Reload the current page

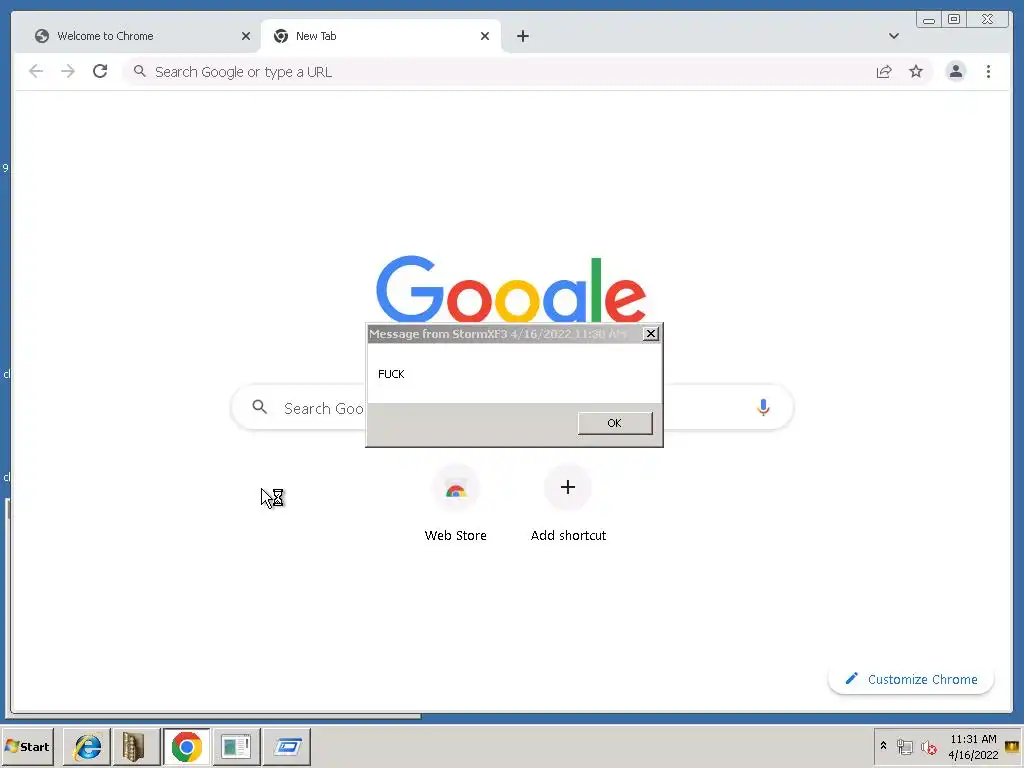click(100, 71)
